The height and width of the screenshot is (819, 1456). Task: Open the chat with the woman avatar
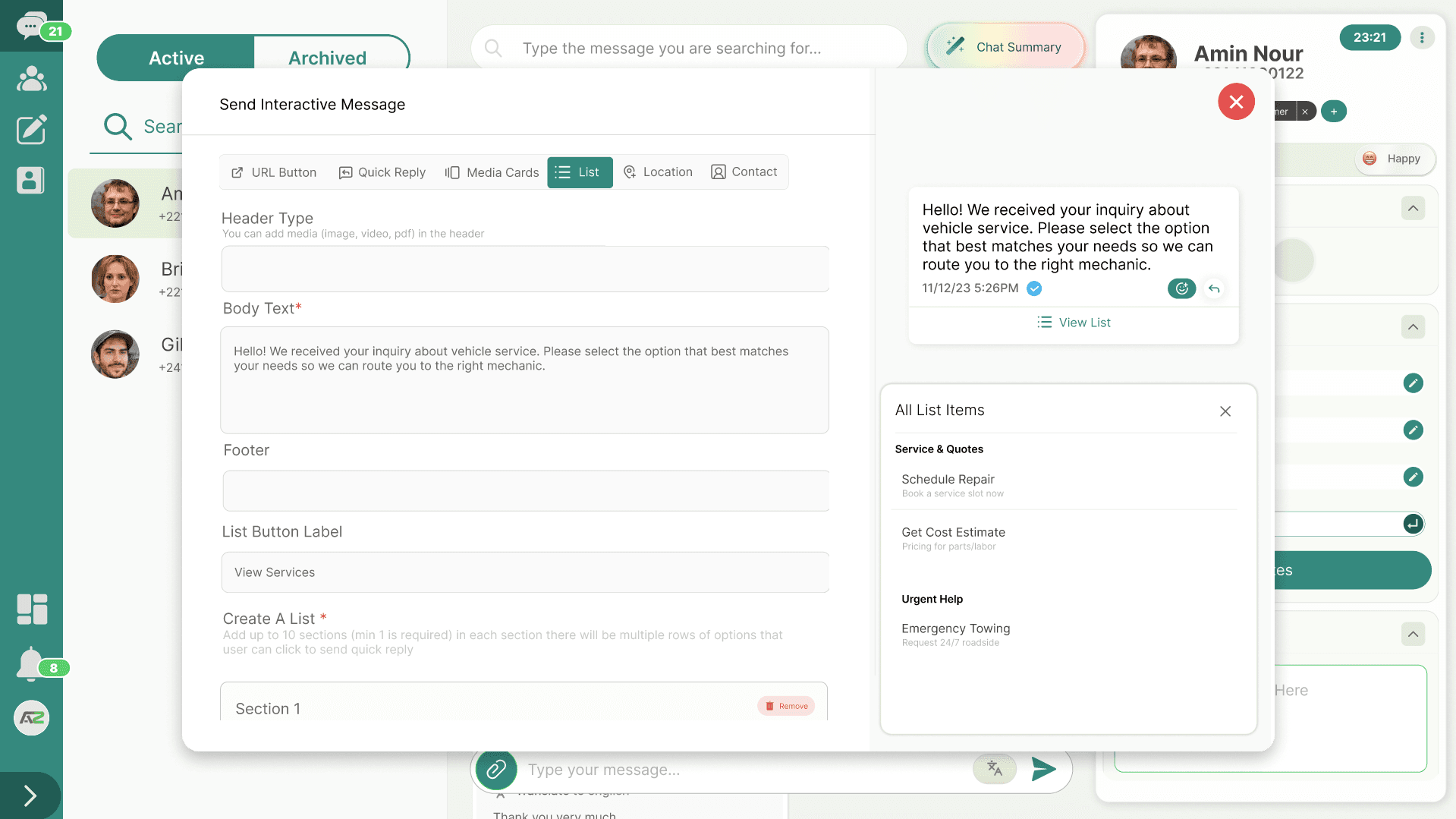(x=115, y=279)
